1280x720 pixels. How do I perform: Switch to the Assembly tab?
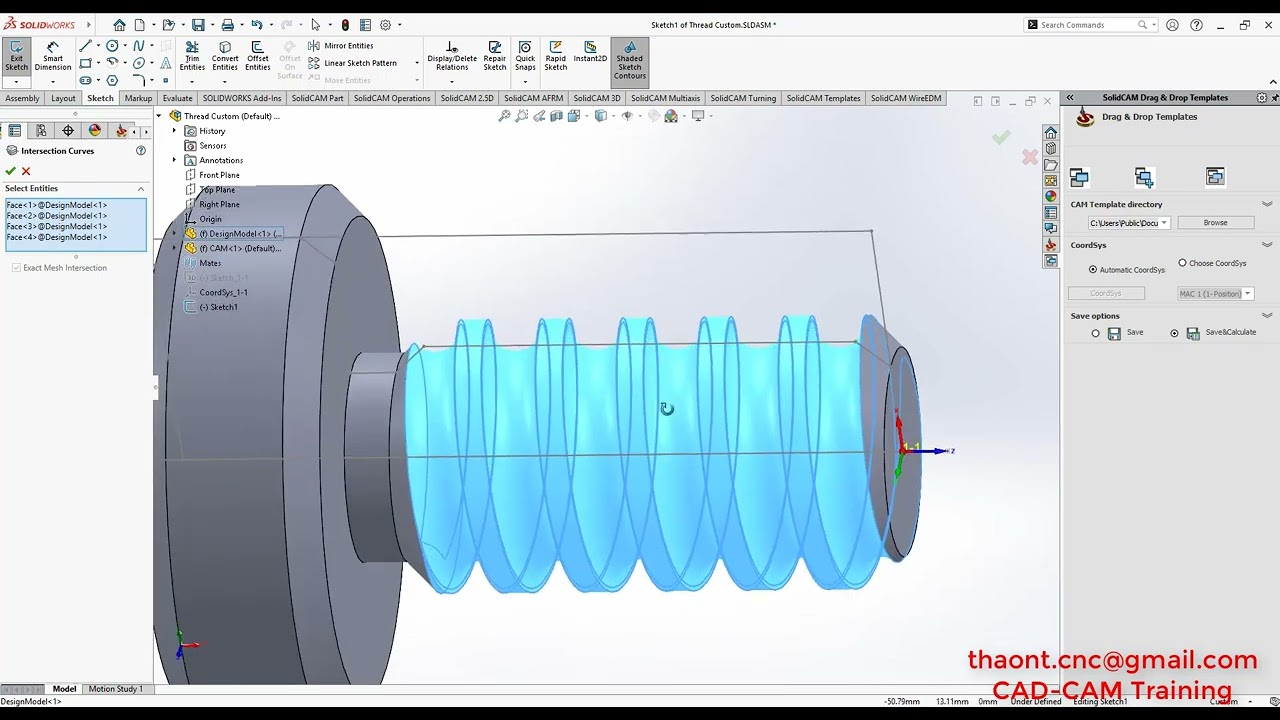pos(22,98)
